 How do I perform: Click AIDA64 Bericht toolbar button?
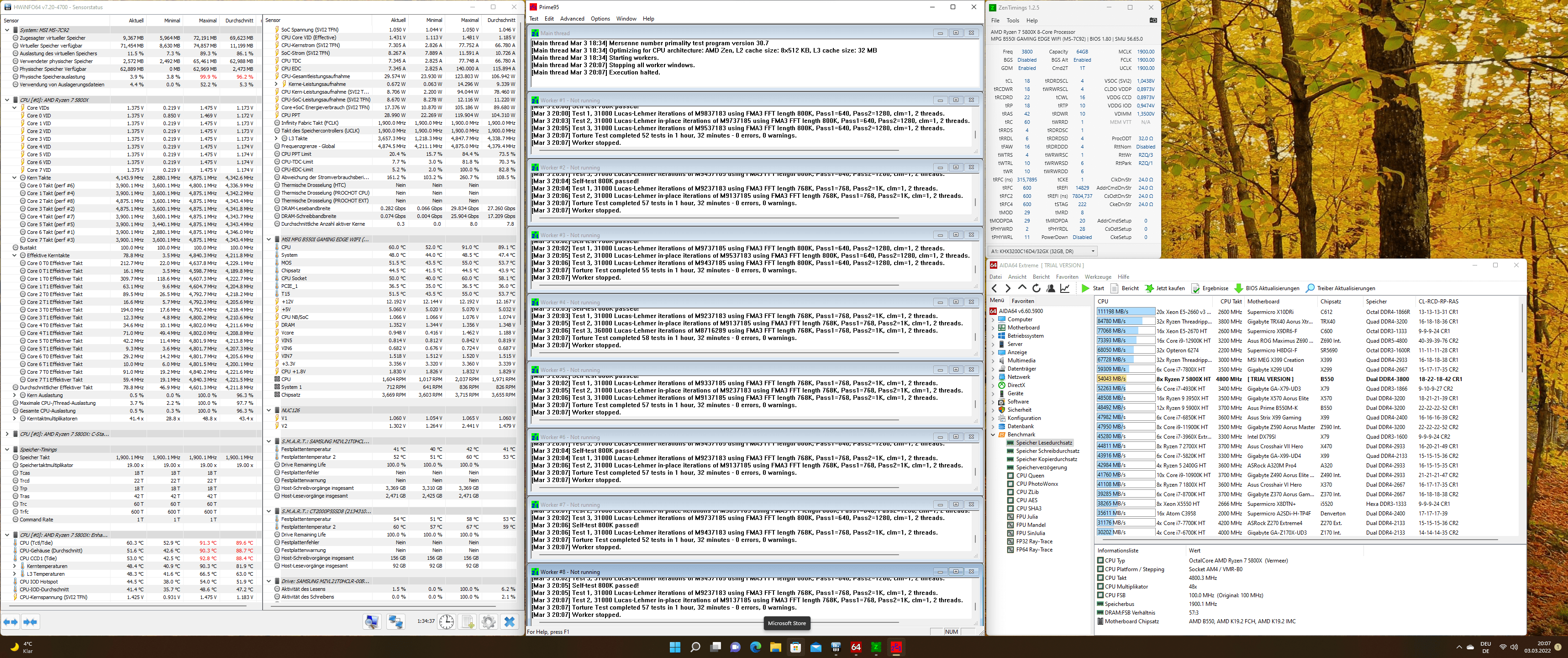1125,288
